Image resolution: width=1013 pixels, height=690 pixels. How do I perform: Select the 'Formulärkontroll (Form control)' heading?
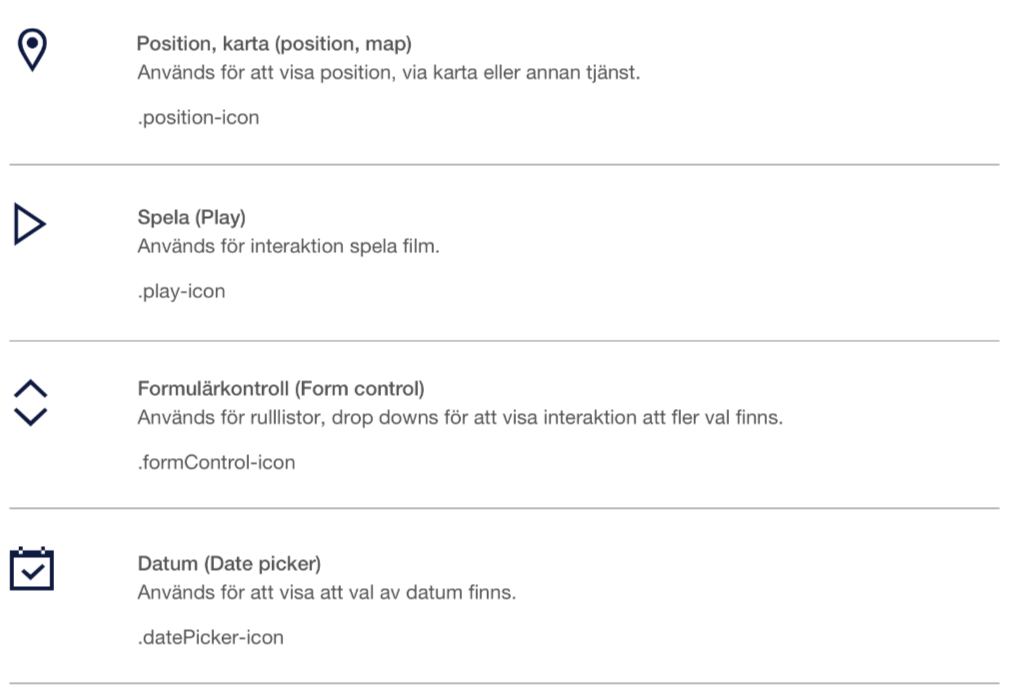pos(281,389)
